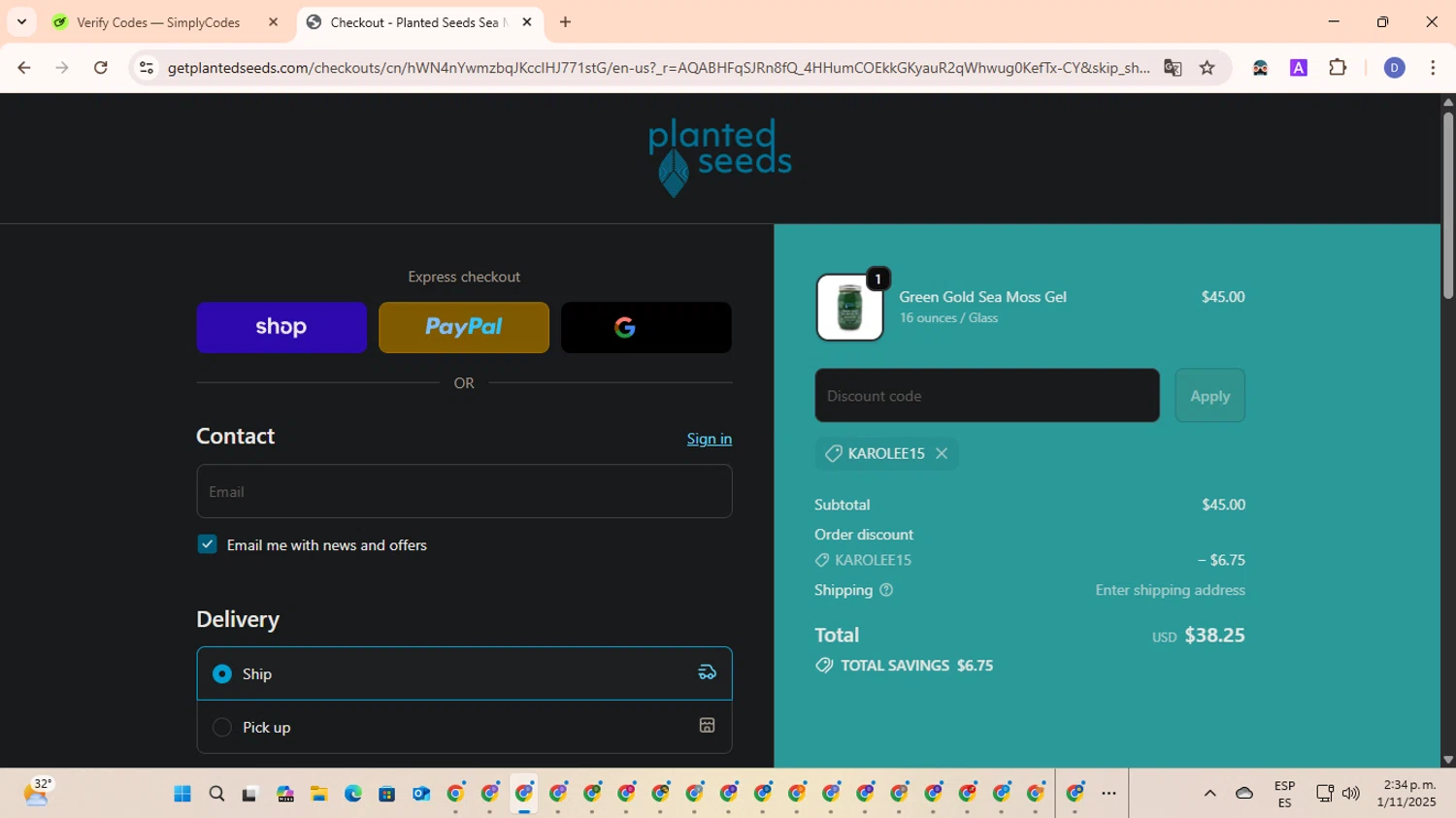Pay with Shop Pay express button
1456x818 pixels.
click(x=281, y=327)
